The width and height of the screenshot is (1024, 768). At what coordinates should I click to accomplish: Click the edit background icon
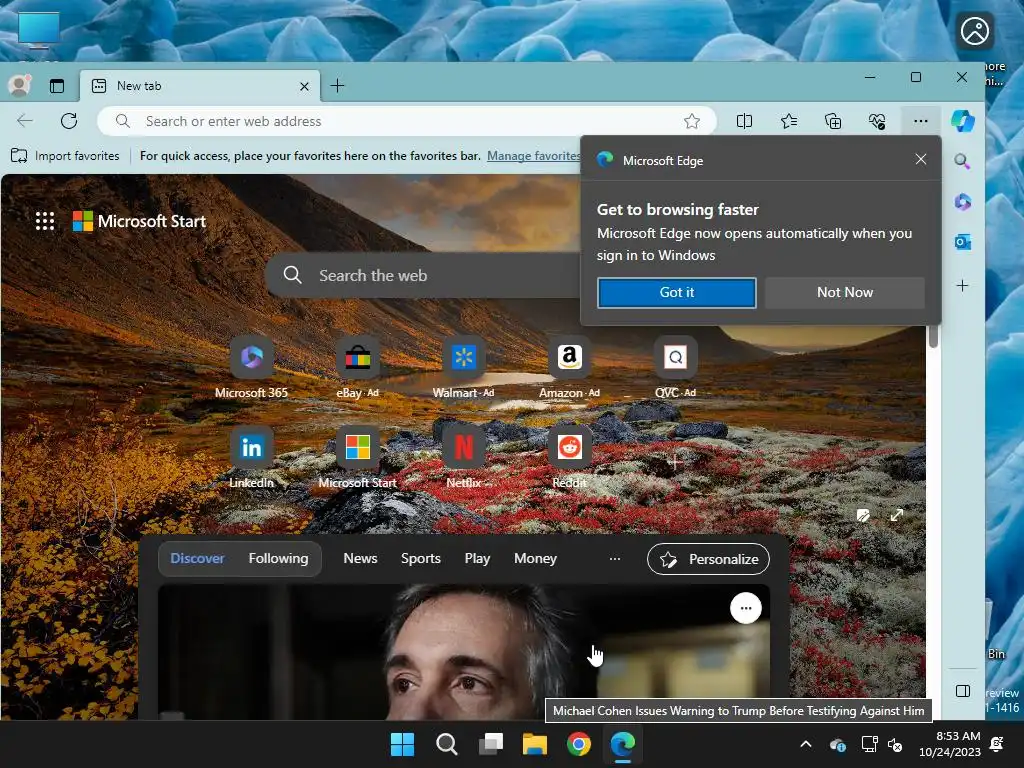click(x=863, y=515)
